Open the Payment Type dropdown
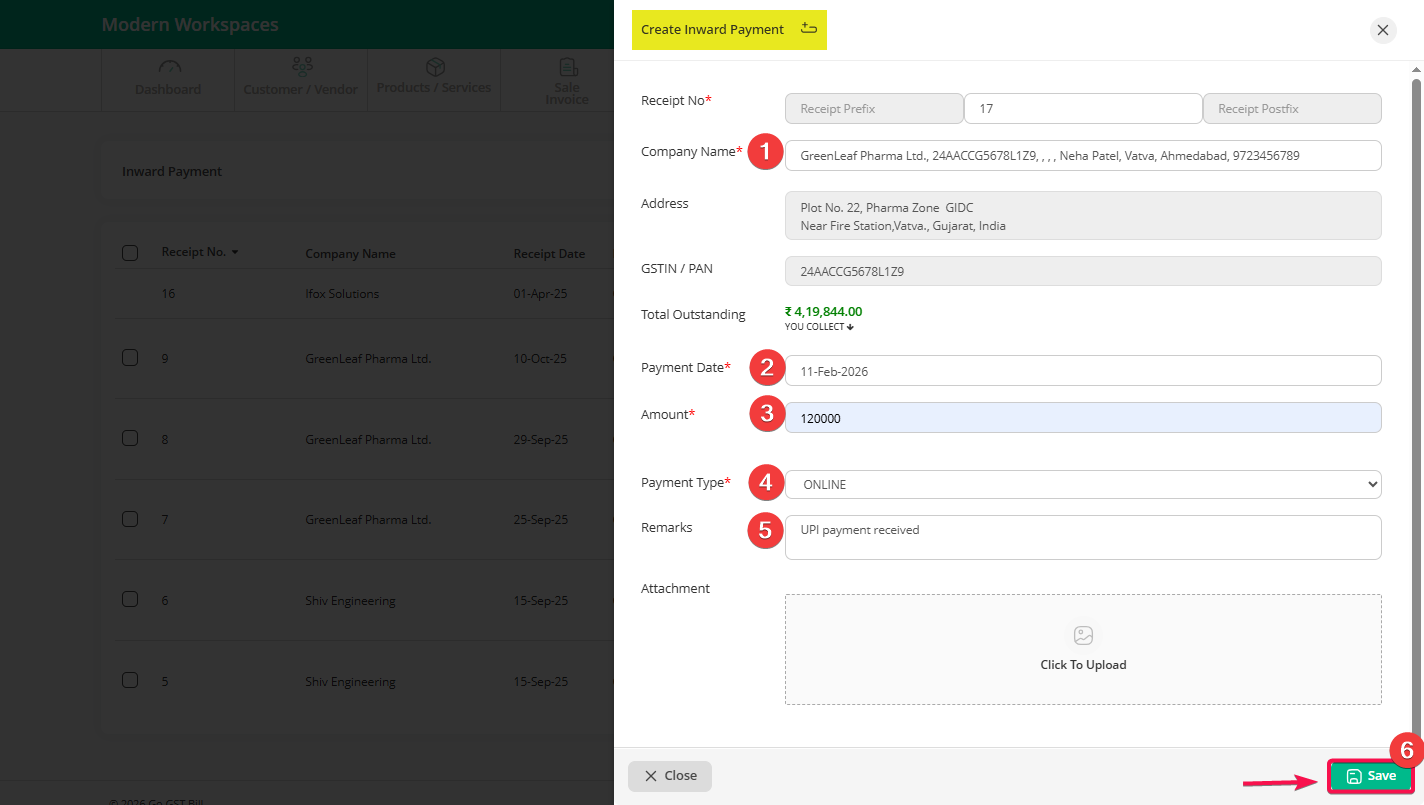Viewport: 1424px width, 805px height. pyautogui.click(x=1083, y=485)
